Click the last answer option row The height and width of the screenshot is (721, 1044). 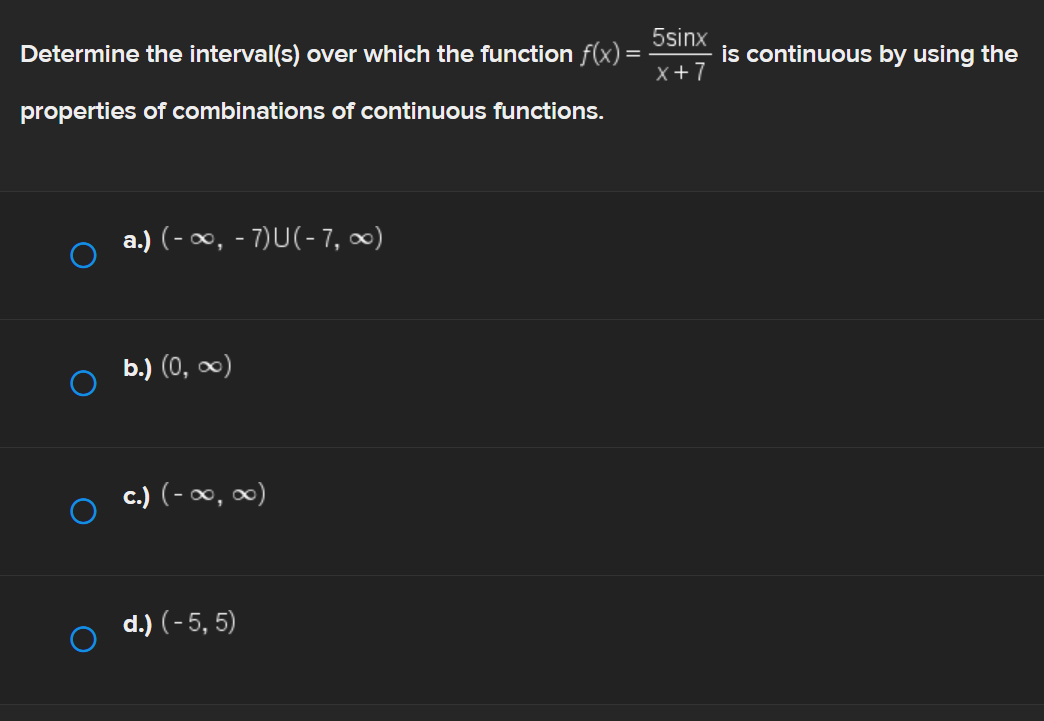tap(520, 638)
